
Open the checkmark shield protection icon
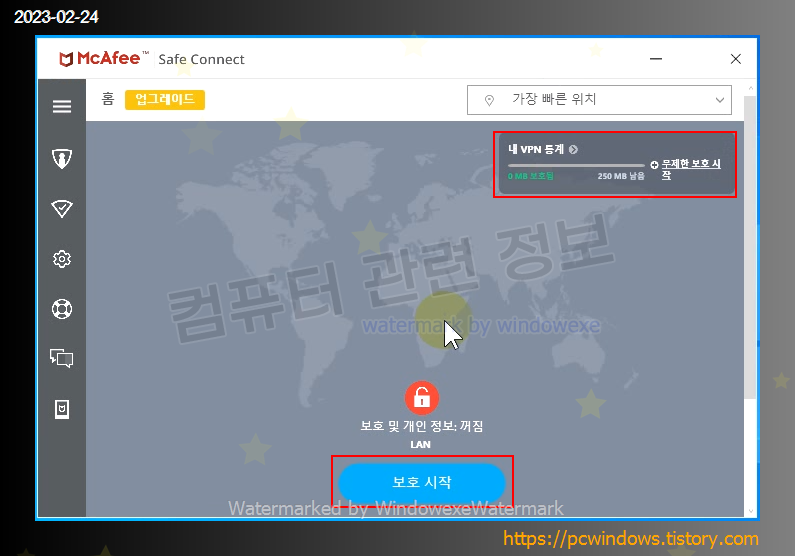pos(62,208)
